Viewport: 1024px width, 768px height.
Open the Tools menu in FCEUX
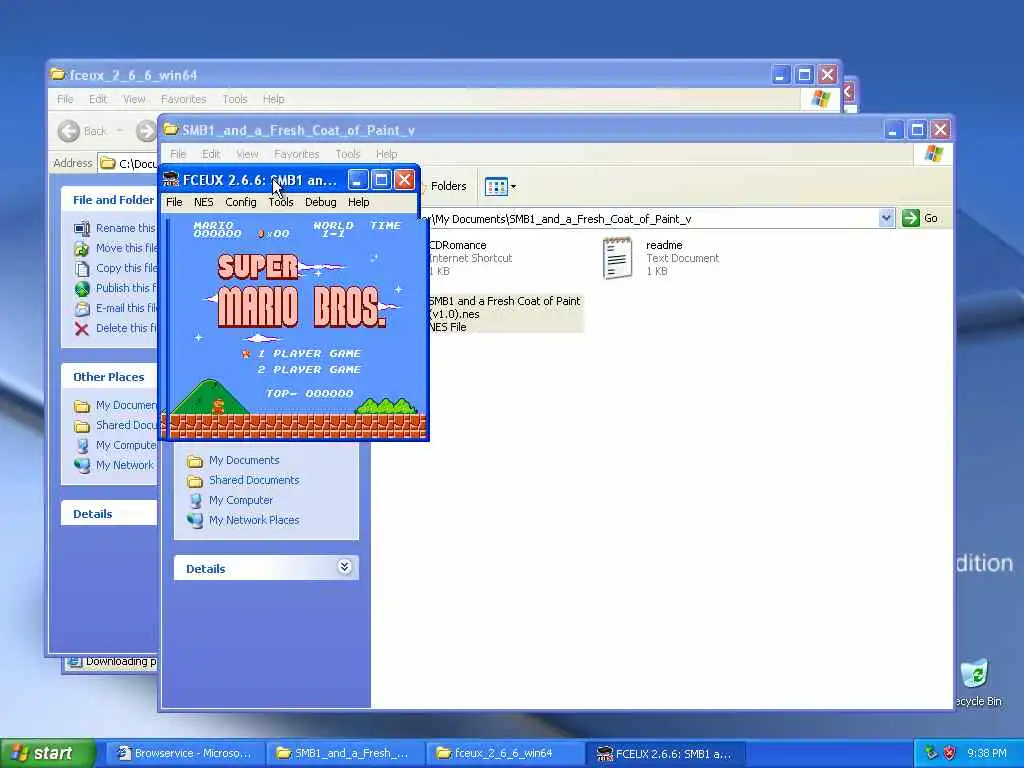(281, 202)
